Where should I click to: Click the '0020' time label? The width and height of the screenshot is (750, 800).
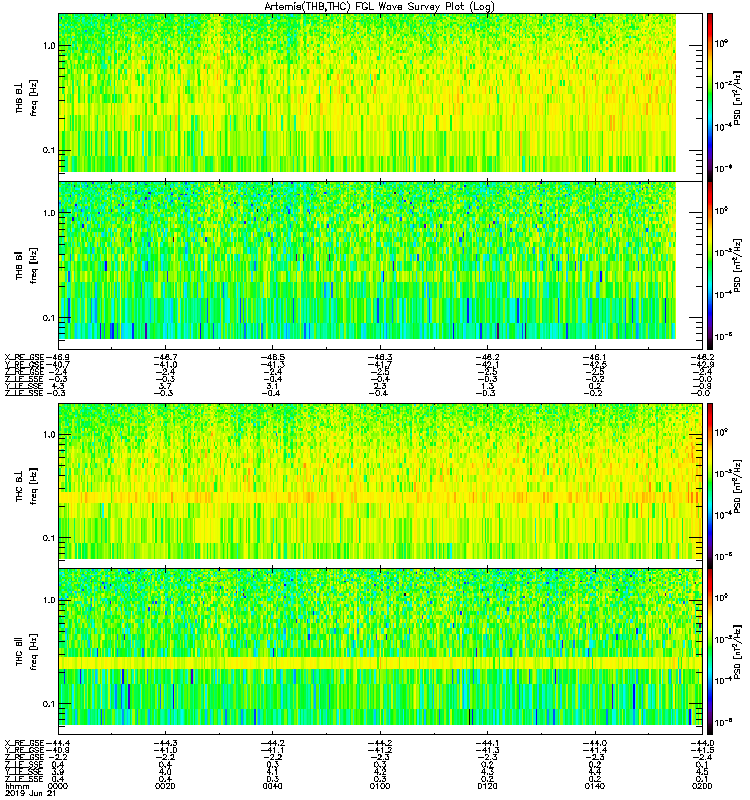tap(165, 786)
